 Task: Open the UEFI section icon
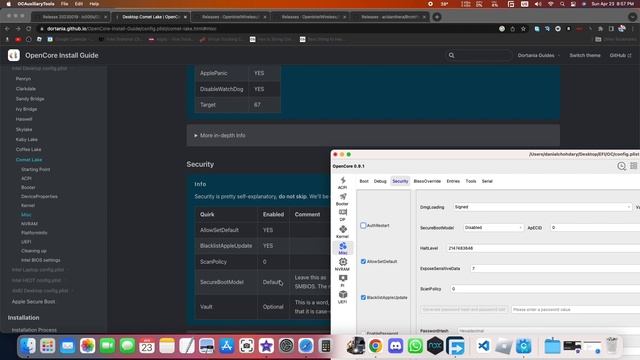(342, 297)
